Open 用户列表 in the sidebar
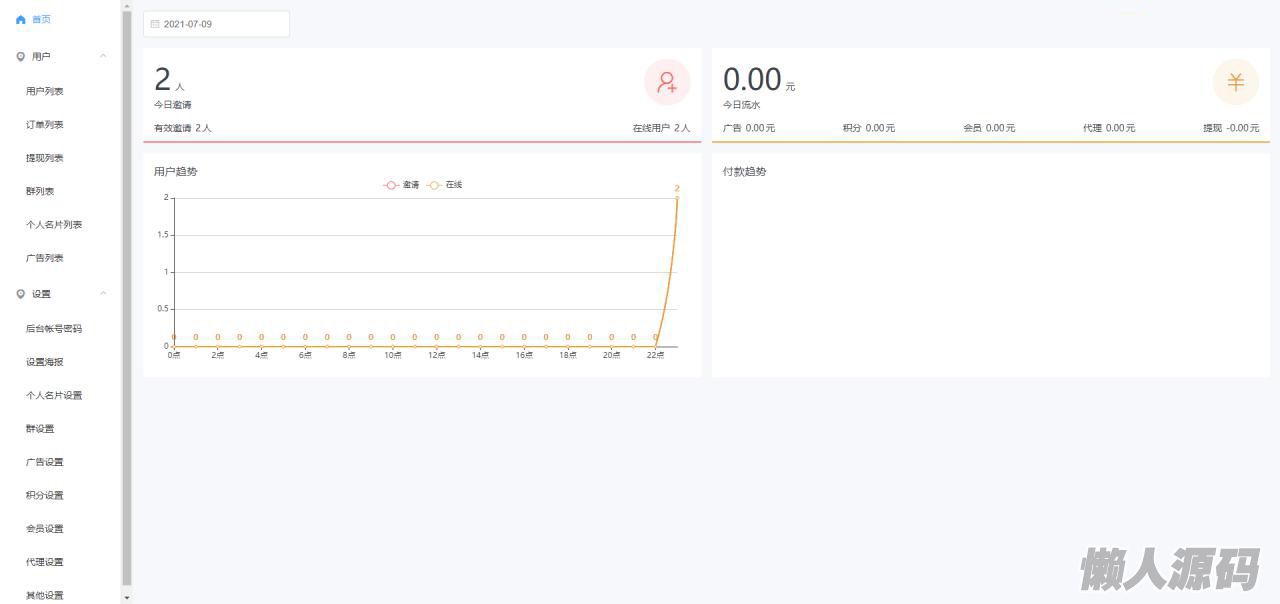The image size is (1280, 604). pos(45,91)
